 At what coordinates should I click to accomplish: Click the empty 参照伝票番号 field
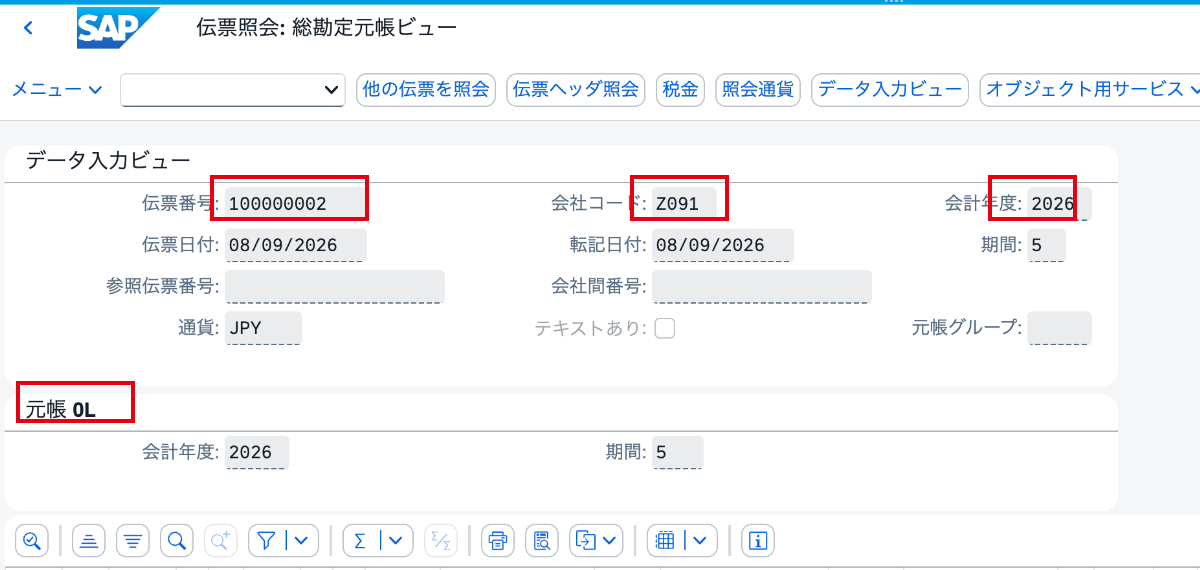tap(335, 286)
